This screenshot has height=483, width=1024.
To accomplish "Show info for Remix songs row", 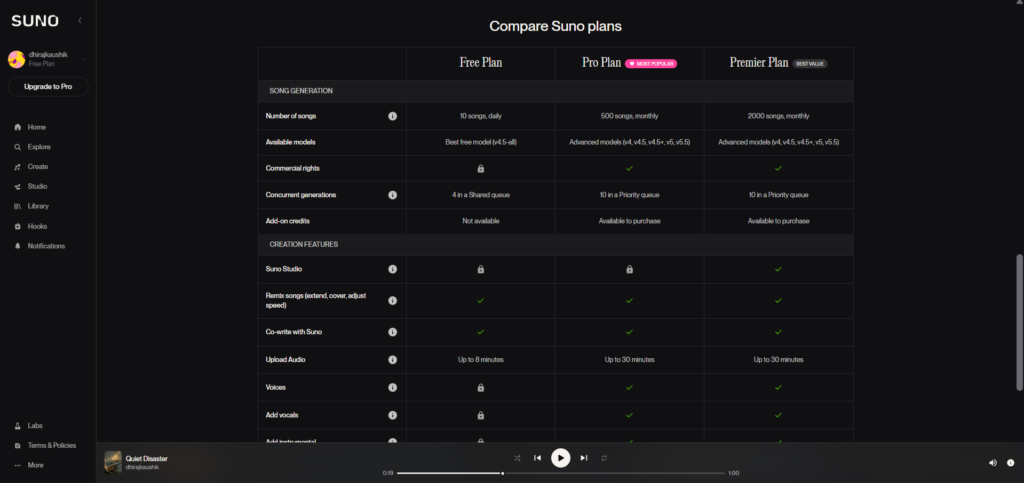I will pos(392,300).
